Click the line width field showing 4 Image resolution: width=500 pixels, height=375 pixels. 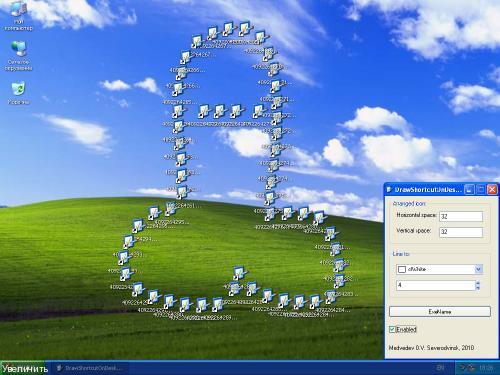coord(435,285)
